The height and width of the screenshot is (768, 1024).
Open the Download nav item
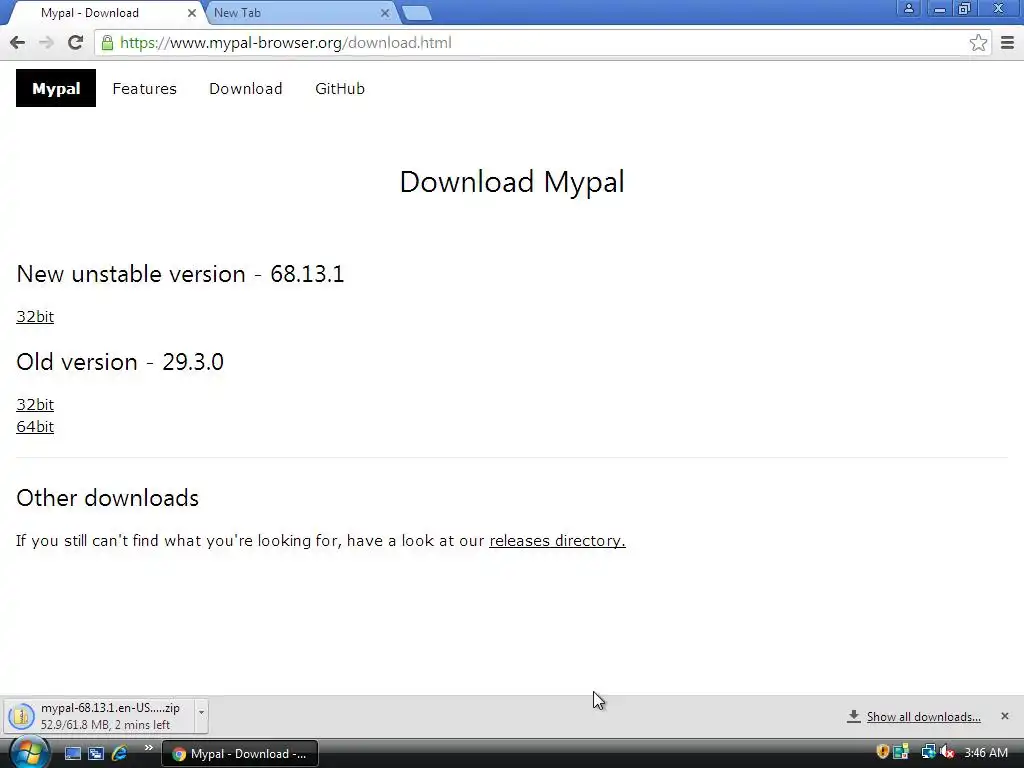pos(246,89)
